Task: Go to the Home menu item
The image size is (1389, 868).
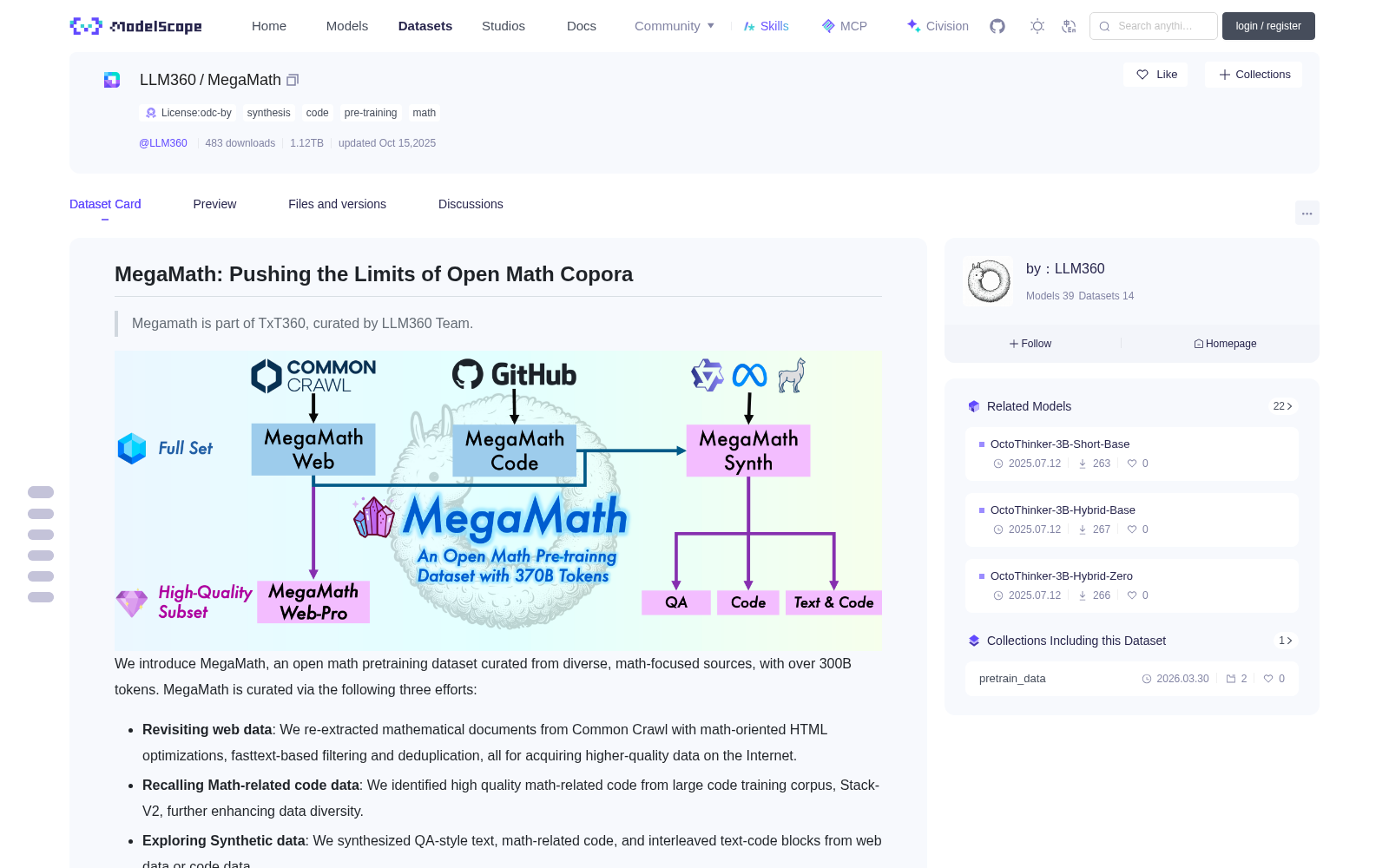Action: [269, 26]
